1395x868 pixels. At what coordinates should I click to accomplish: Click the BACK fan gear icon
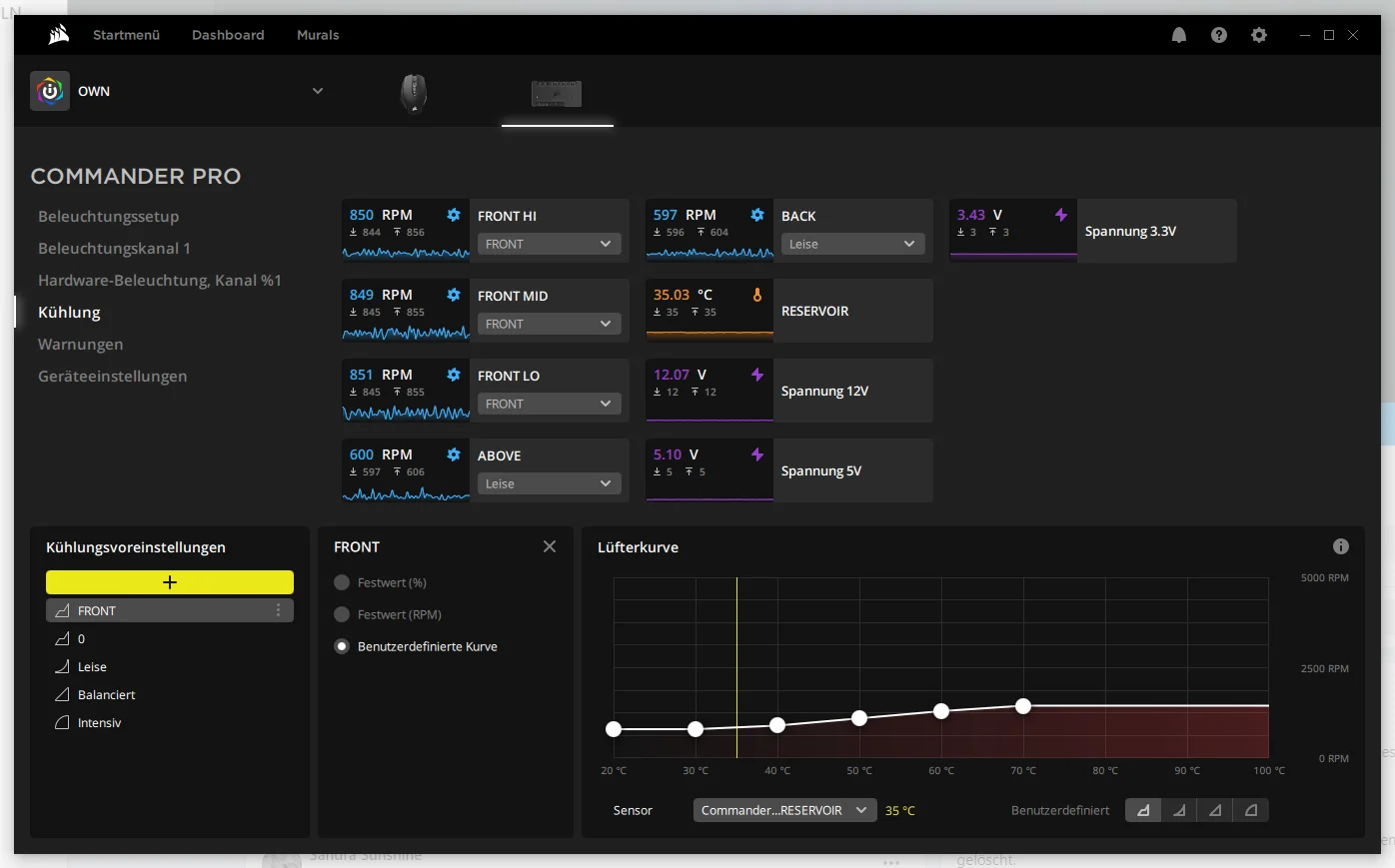757,215
